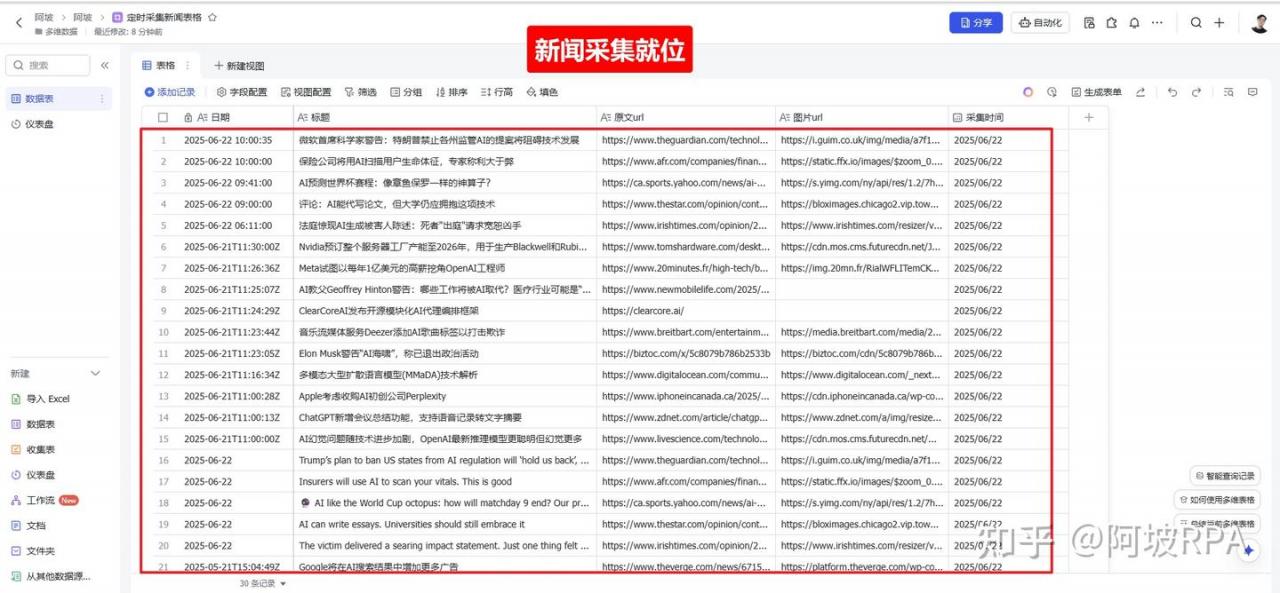The image size is (1280, 593).
Task: Open the 排序 sort menu
Action: tap(452, 92)
